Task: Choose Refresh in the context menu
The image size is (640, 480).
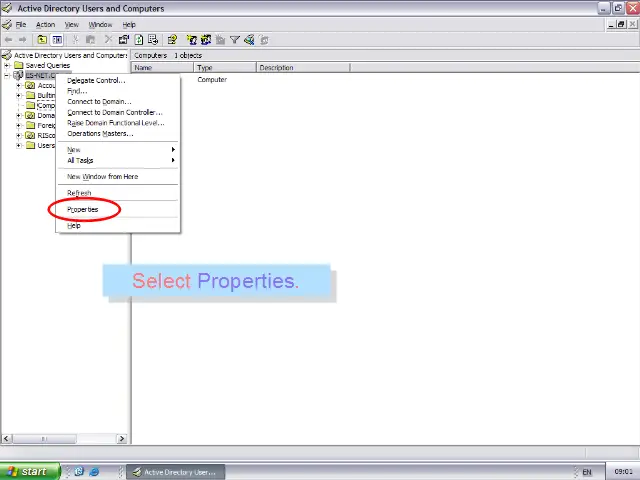Action: (118, 193)
